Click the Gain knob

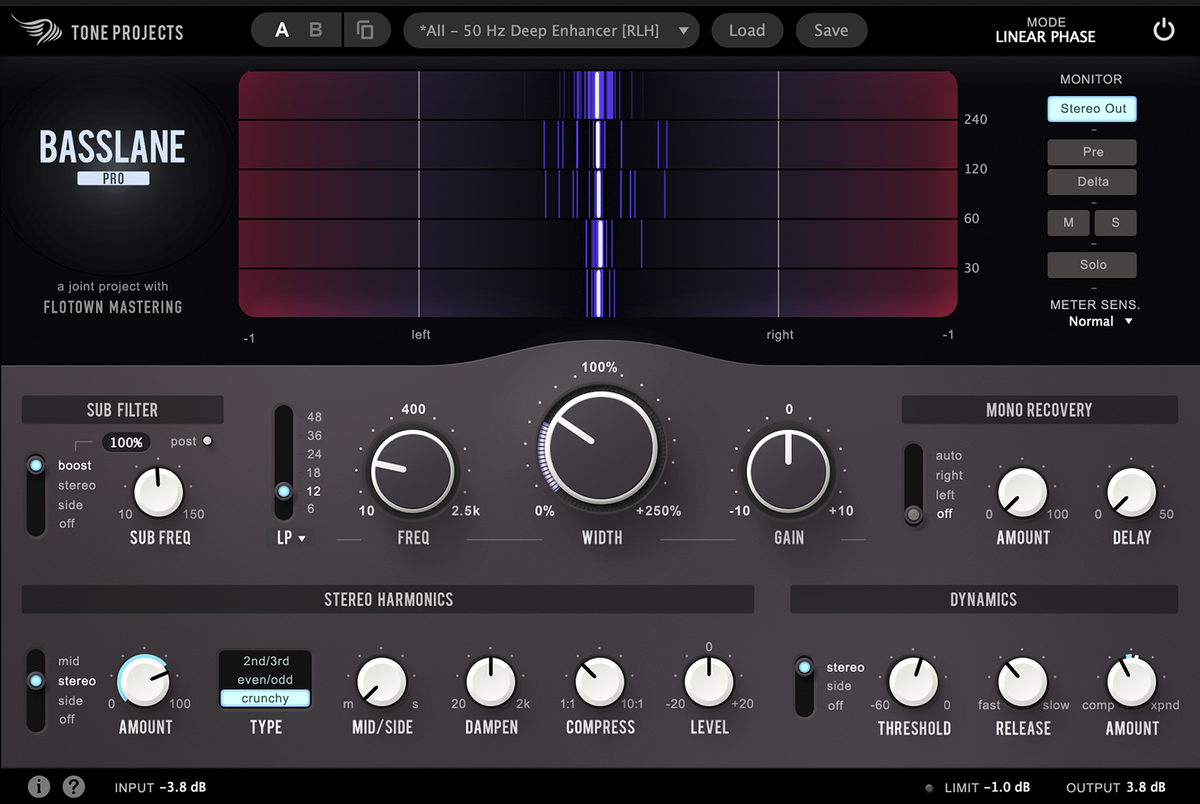789,470
